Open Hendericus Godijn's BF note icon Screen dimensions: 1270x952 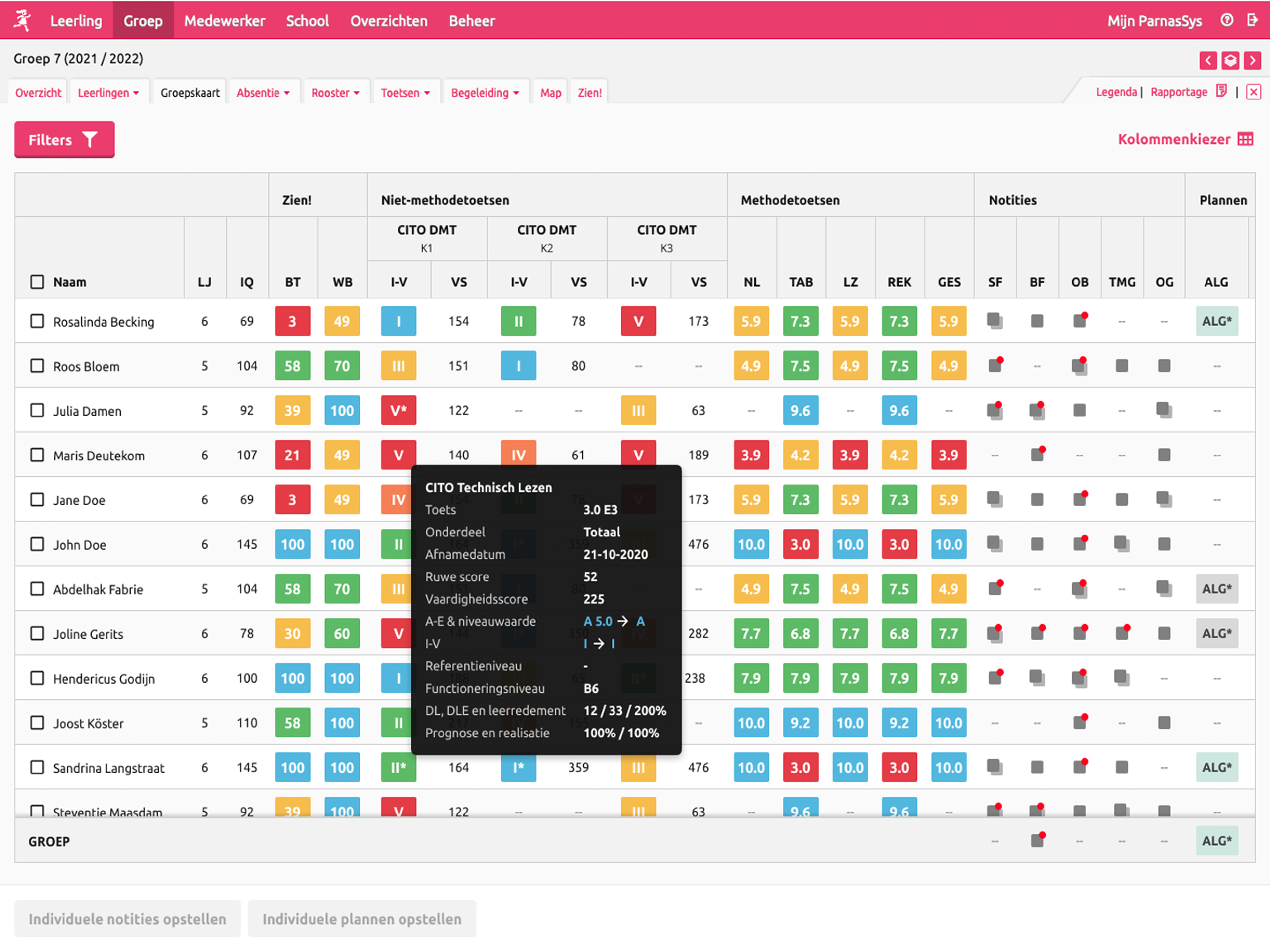pyautogui.click(x=1037, y=678)
